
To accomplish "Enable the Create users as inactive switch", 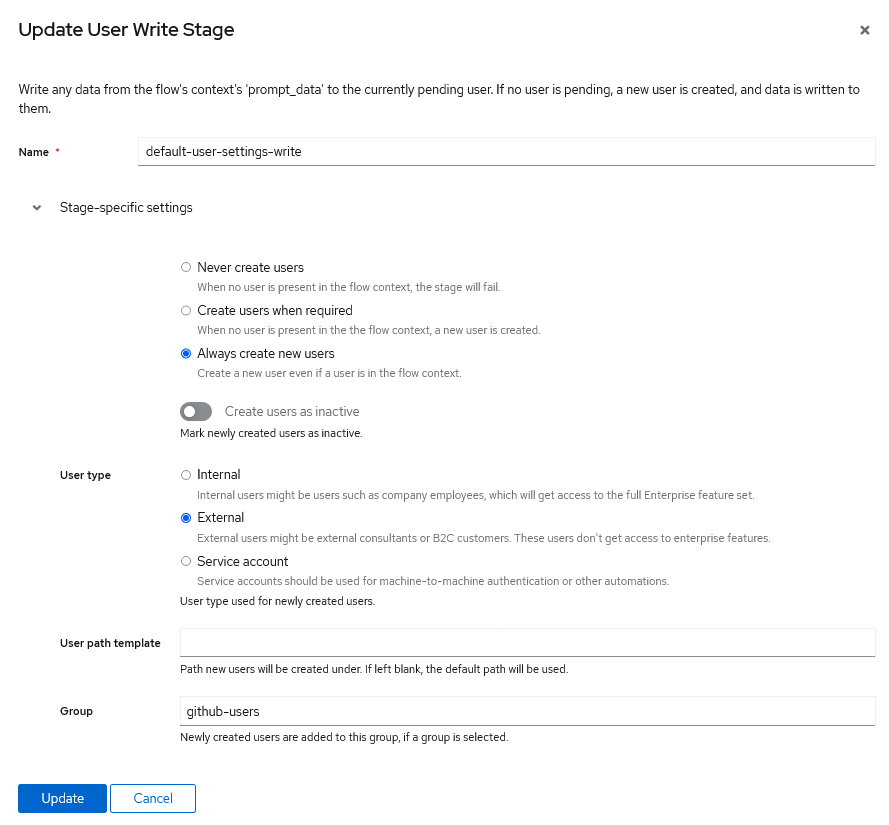I will tap(197, 412).
